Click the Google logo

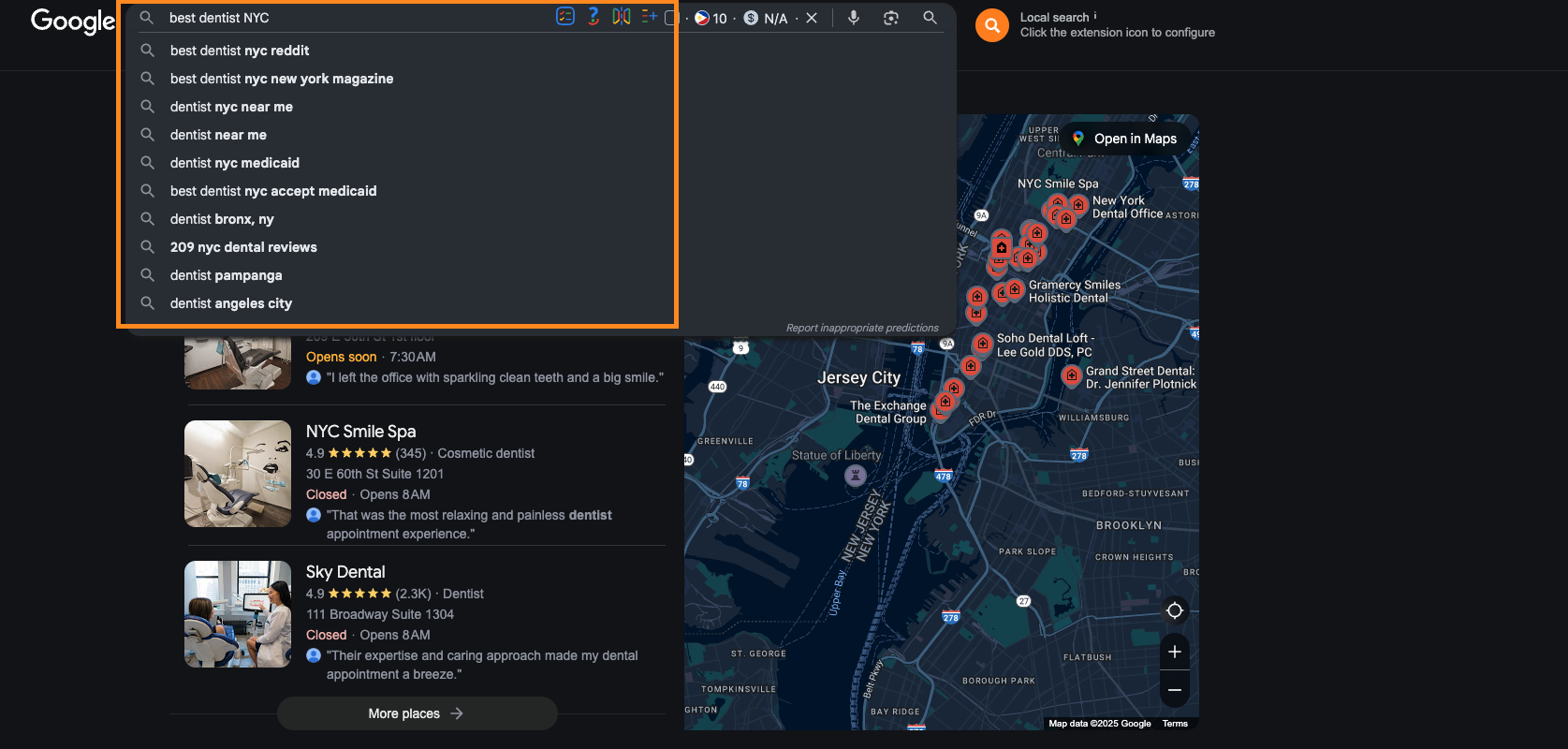(x=73, y=21)
